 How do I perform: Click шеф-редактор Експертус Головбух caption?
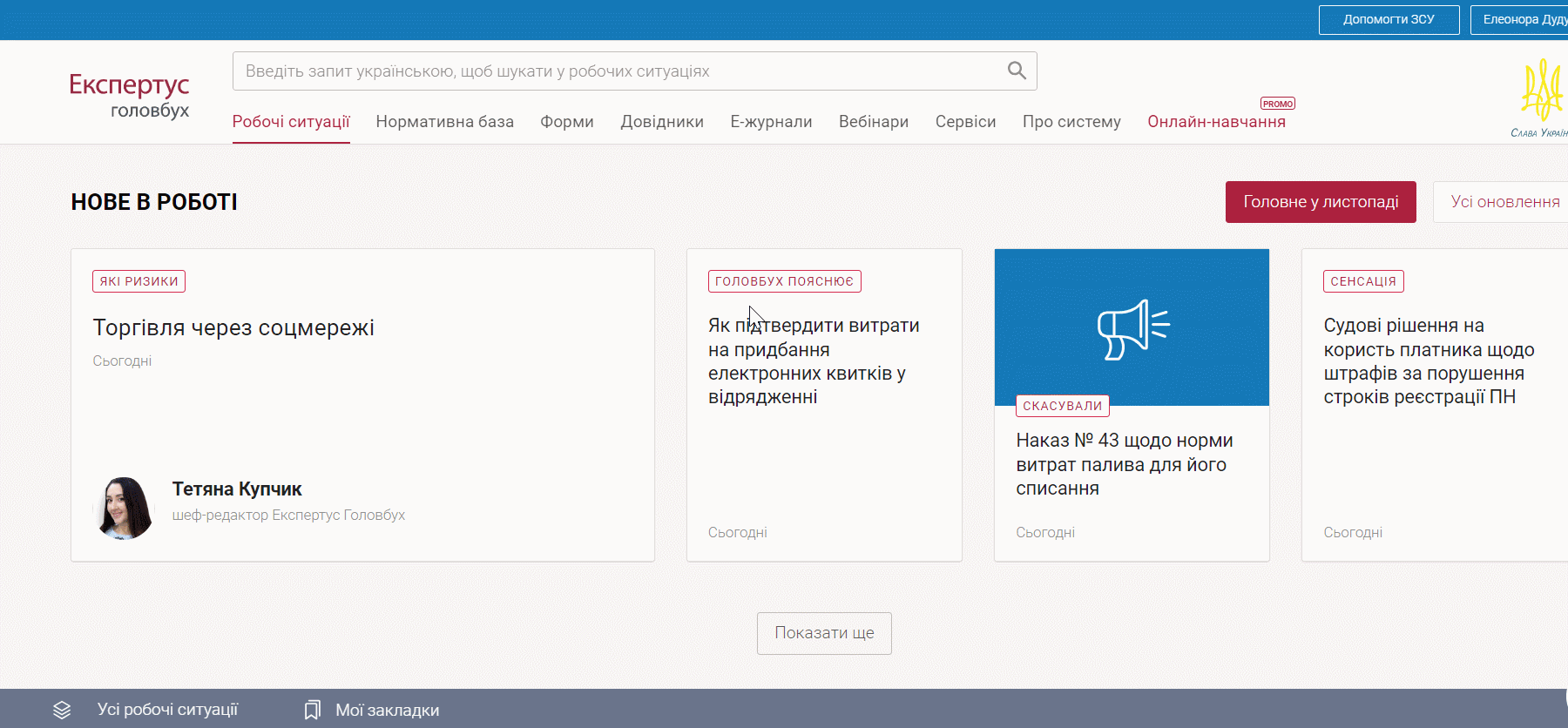click(x=288, y=516)
